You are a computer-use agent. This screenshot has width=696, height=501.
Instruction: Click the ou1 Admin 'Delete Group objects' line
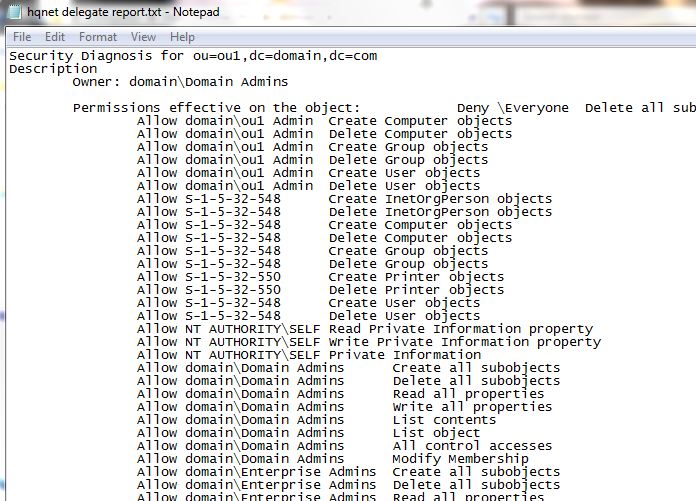pyautogui.click(x=312, y=160)
